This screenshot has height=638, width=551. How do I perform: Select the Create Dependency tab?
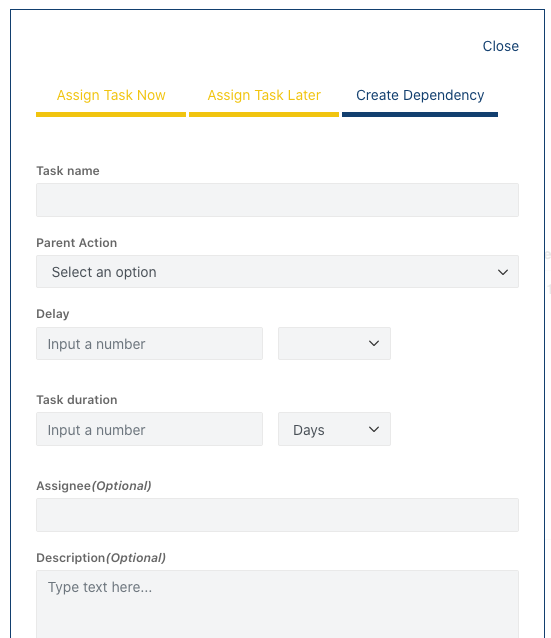point(420,95)
